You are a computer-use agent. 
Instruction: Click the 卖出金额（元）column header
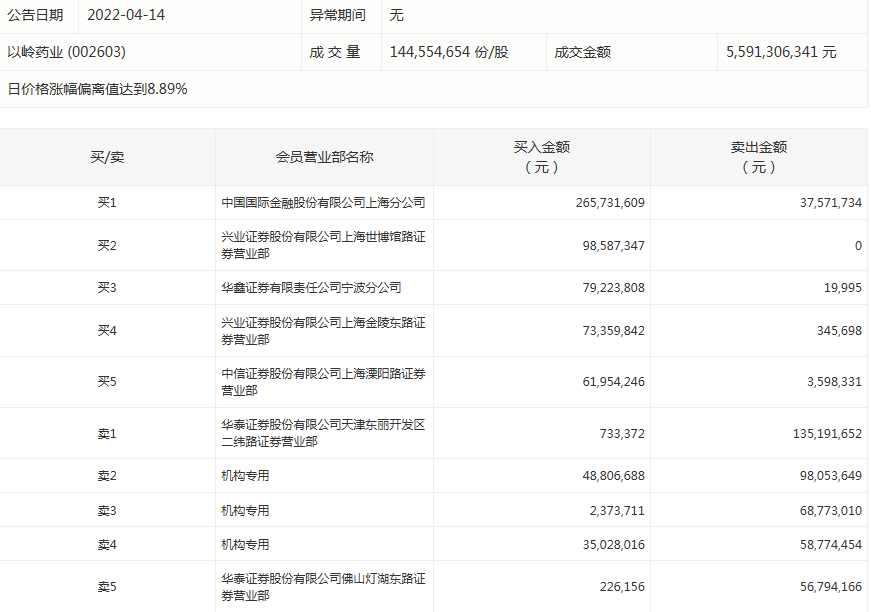coord(759,157)
